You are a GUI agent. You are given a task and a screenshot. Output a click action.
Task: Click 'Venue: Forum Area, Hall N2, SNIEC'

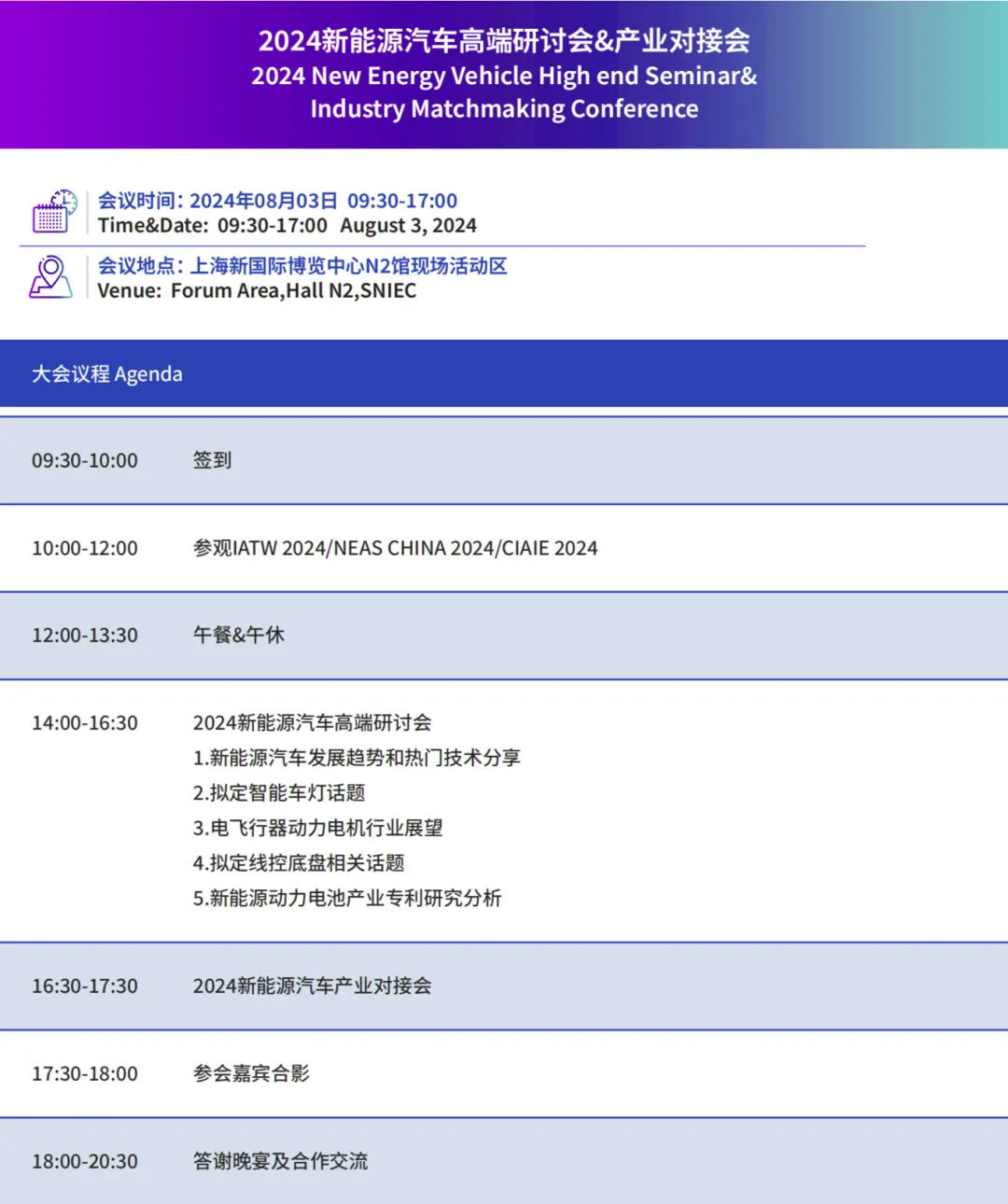(257, 291)
